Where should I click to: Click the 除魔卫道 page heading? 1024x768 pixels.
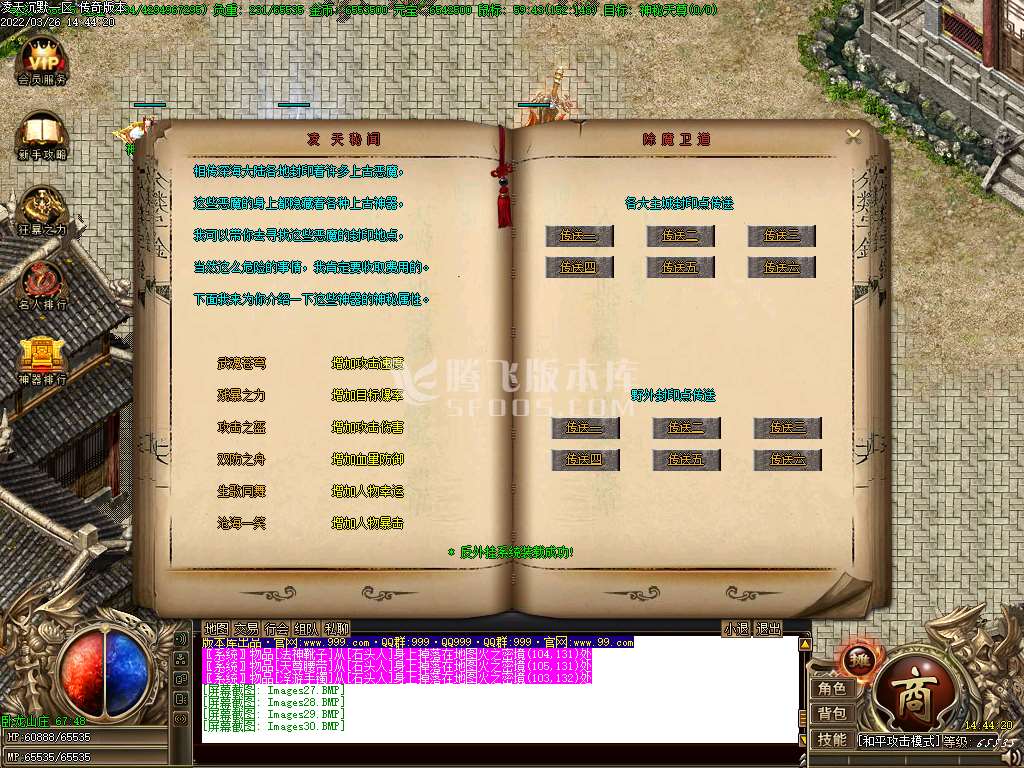point(677,139)
